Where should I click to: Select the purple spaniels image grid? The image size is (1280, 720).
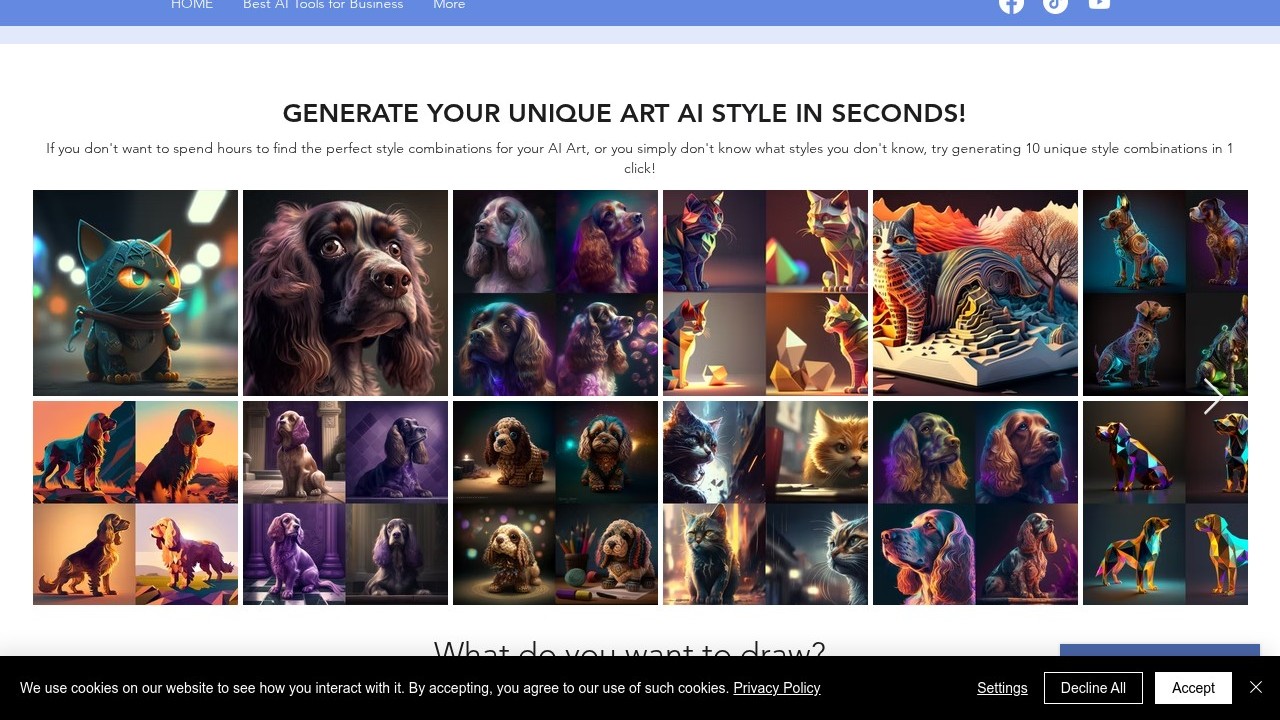click(x=345, y=503)
